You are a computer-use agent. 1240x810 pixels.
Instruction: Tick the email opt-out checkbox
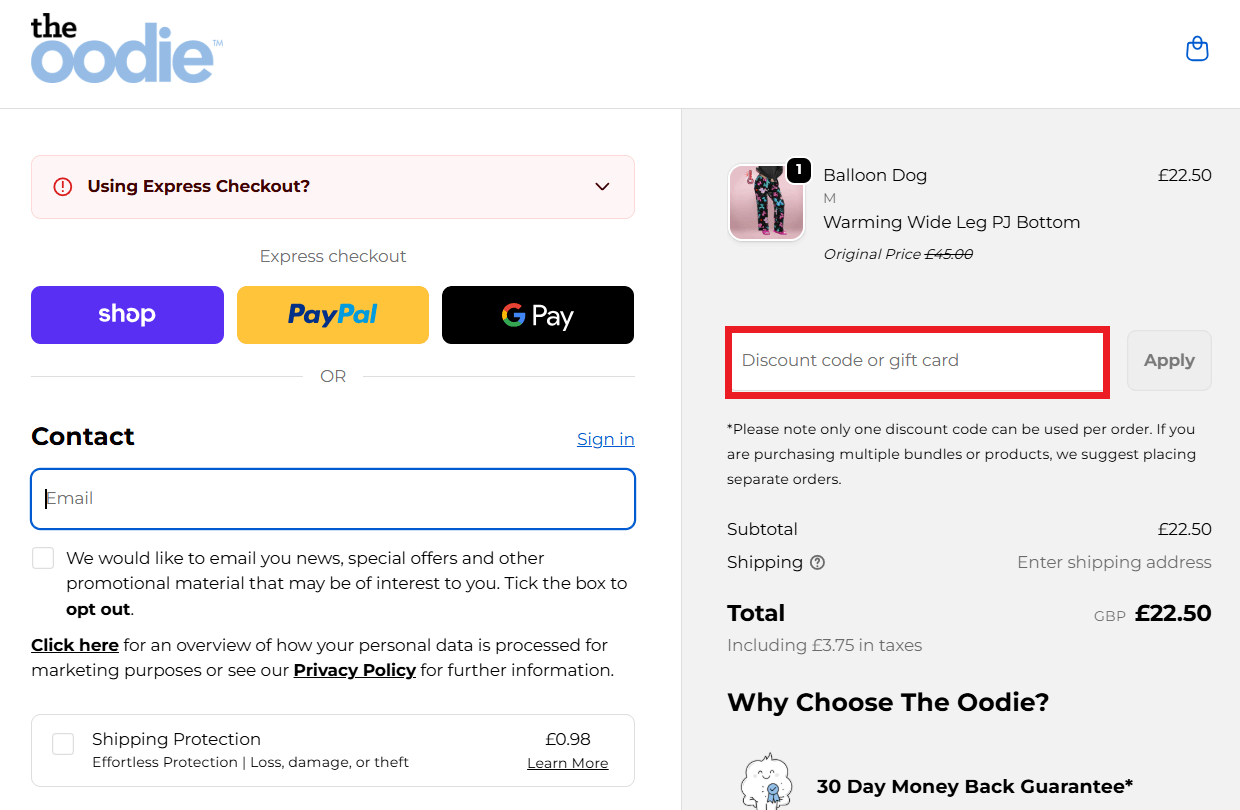click(x=43, y=557)
